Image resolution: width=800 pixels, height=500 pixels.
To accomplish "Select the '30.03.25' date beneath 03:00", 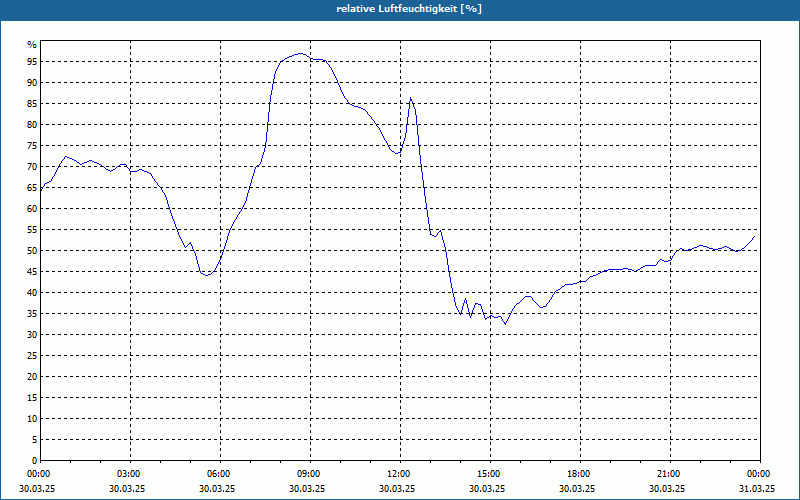I will tap(127, 489).
